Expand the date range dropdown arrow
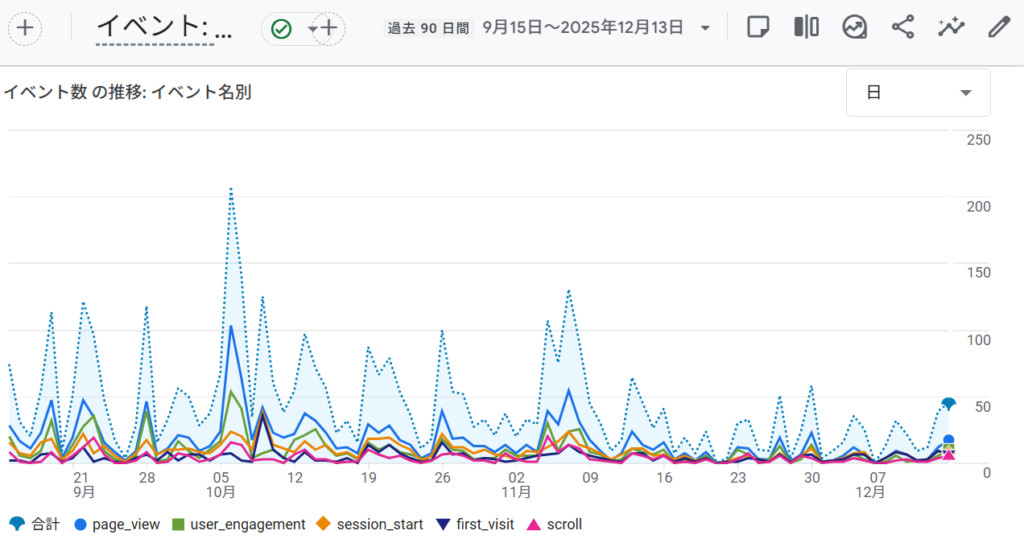1024x547 pixels. pyautogui.click(x=706, y=28)
